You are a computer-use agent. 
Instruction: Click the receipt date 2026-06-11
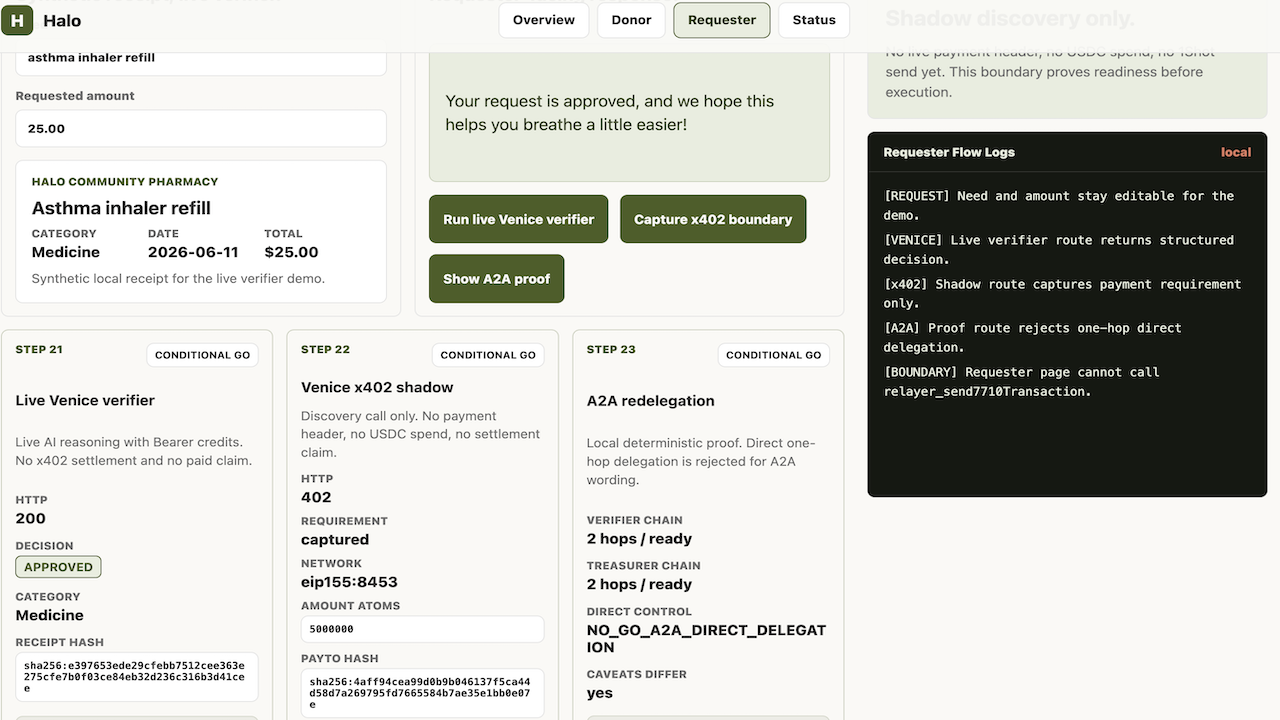pyautogui.click(x=193, y=252)
